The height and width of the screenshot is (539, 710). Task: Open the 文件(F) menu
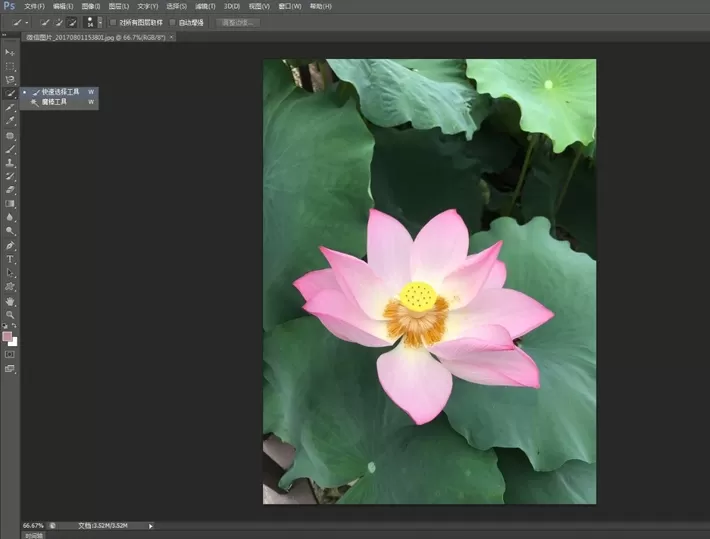[34, 6]
